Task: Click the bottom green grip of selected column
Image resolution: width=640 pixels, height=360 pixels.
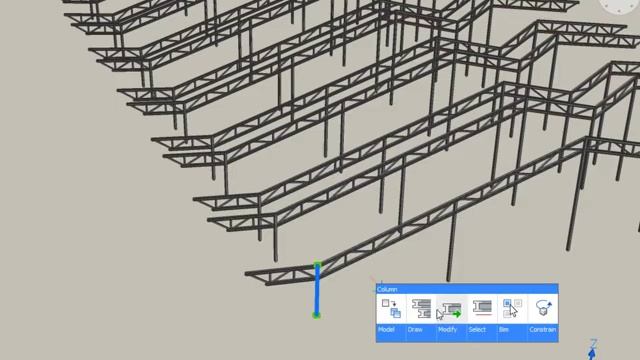Action: [x=316, y=315]
